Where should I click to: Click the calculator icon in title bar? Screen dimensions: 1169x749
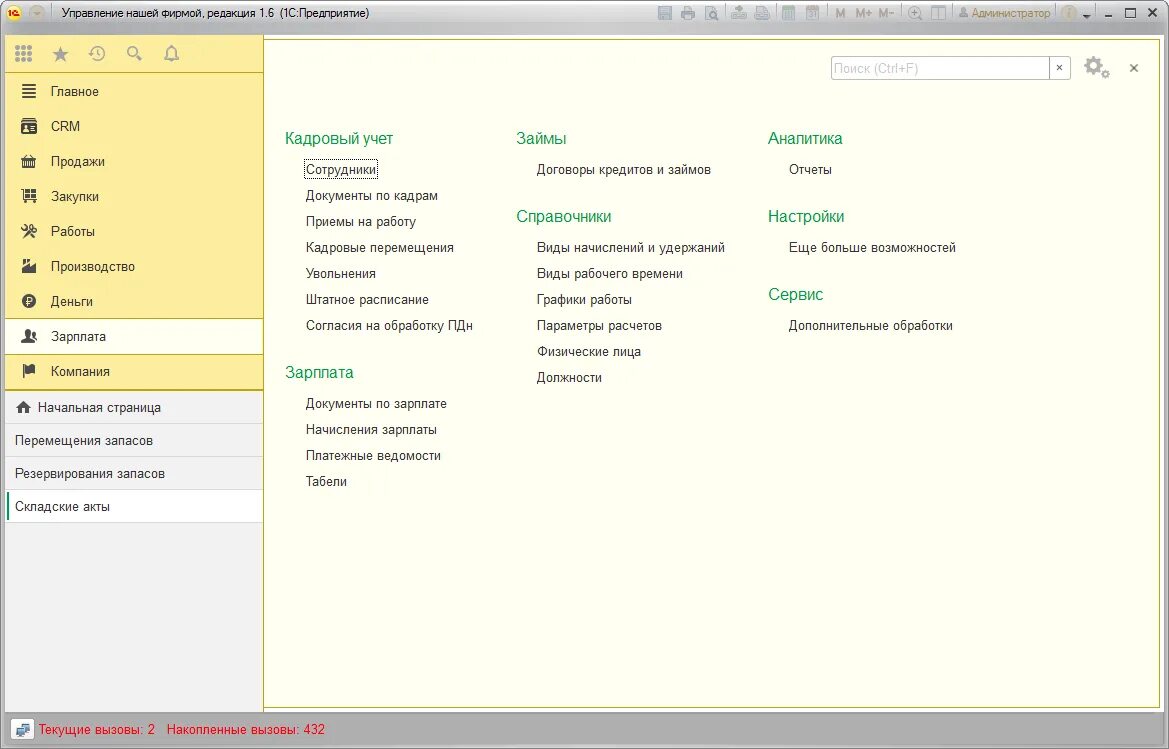[x=788, y=13]
